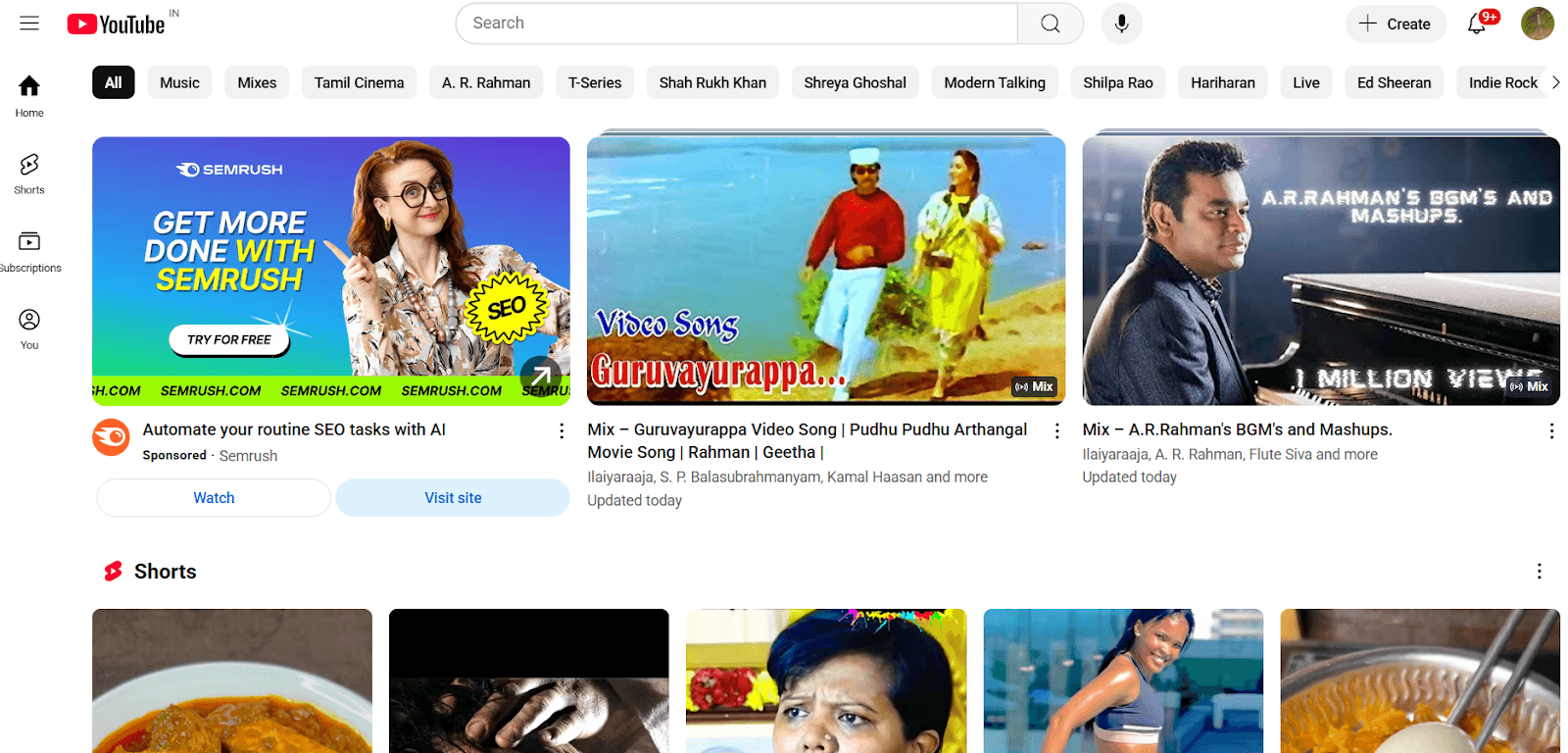Select the Live chip
Image resolution: width=1568 pixels, height=753 pixels.
[1306, 82]
